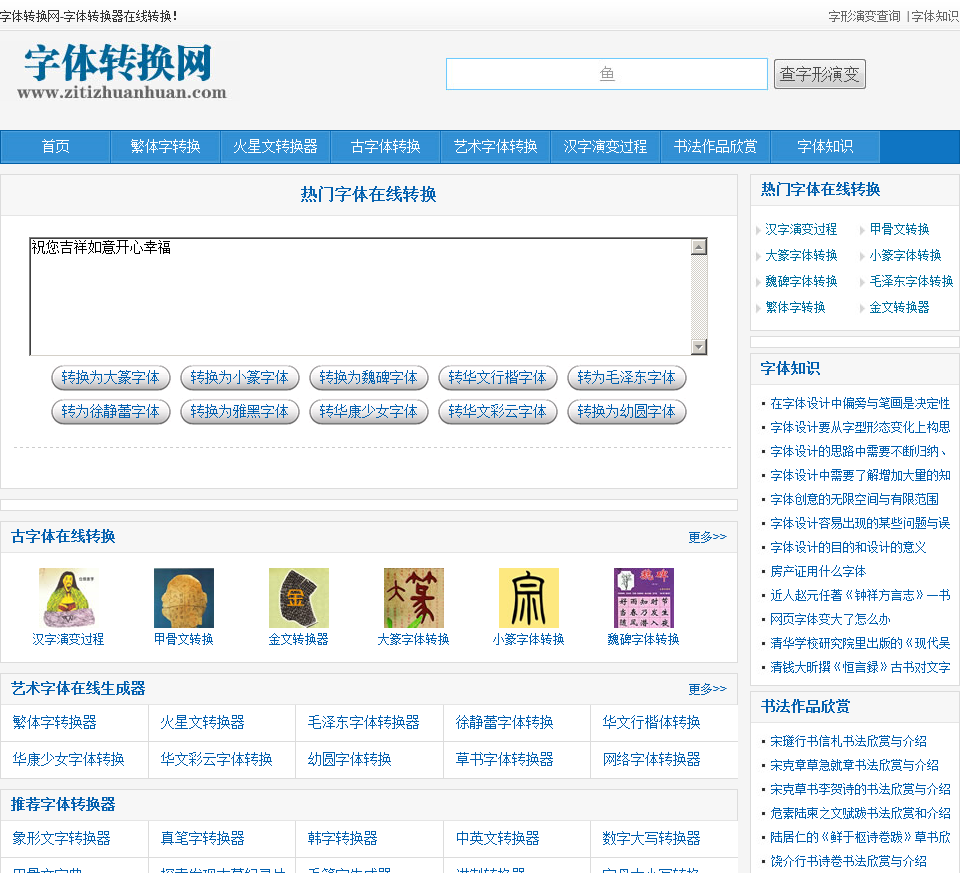Open the 韩字转换器 link

click(x=343, y=839)
